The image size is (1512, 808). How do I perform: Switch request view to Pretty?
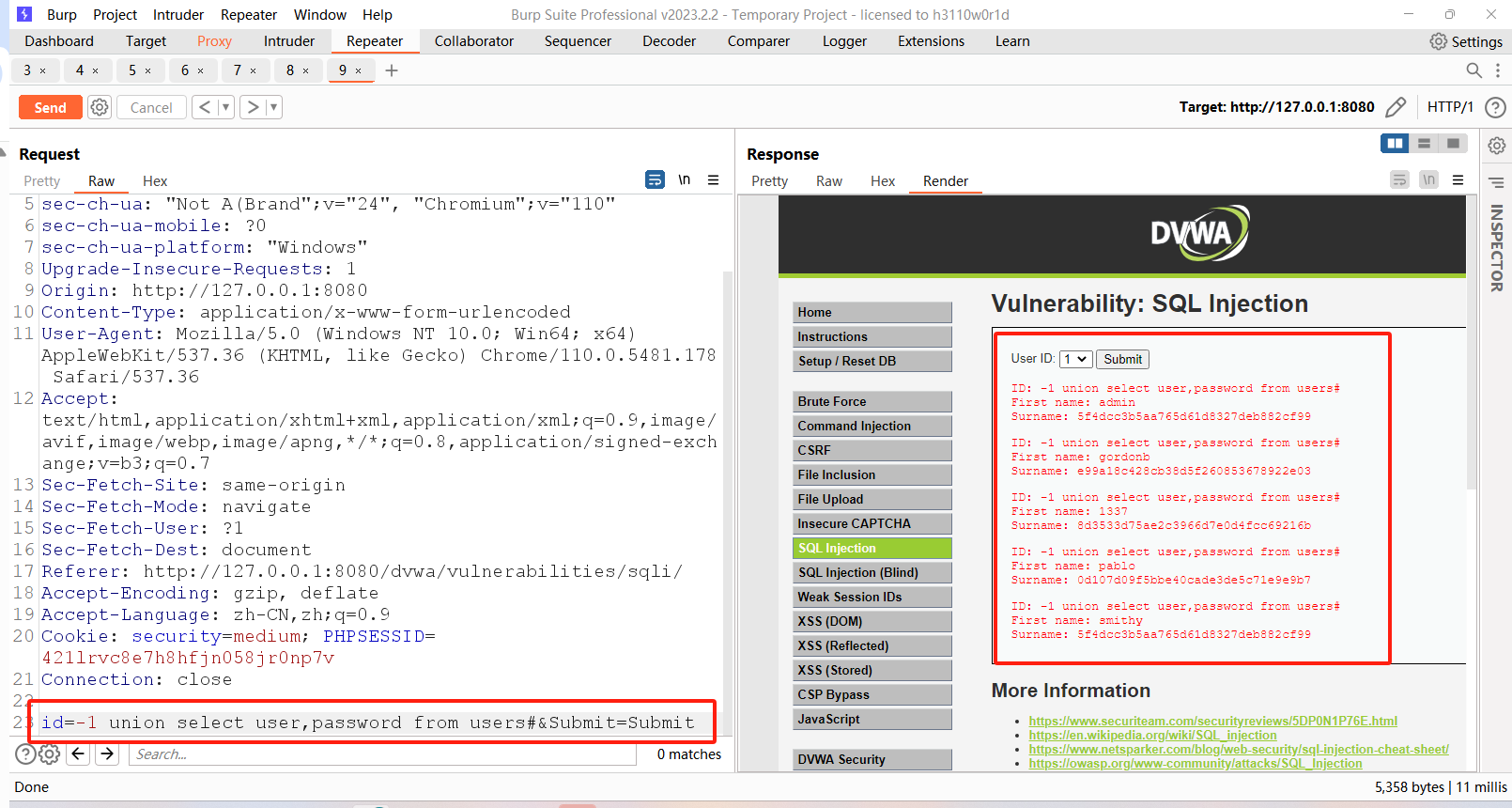(x=41, y=180)
